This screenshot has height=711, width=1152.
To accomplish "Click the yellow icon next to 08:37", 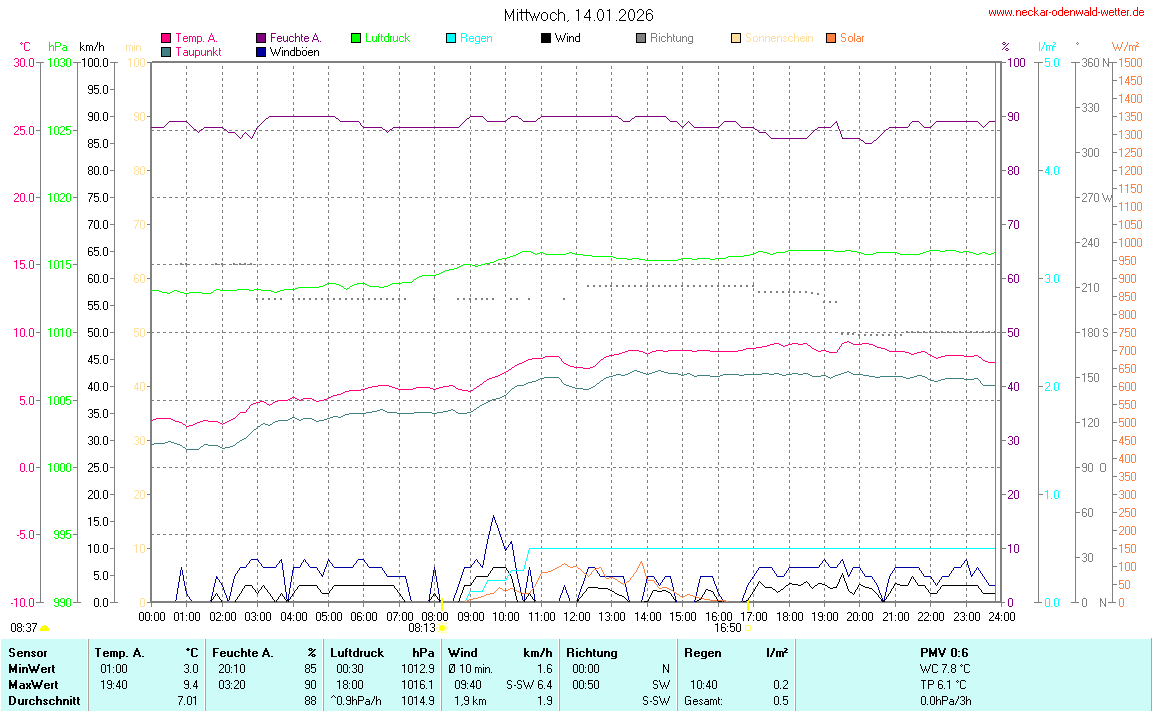I will click(x=45, y=628).
